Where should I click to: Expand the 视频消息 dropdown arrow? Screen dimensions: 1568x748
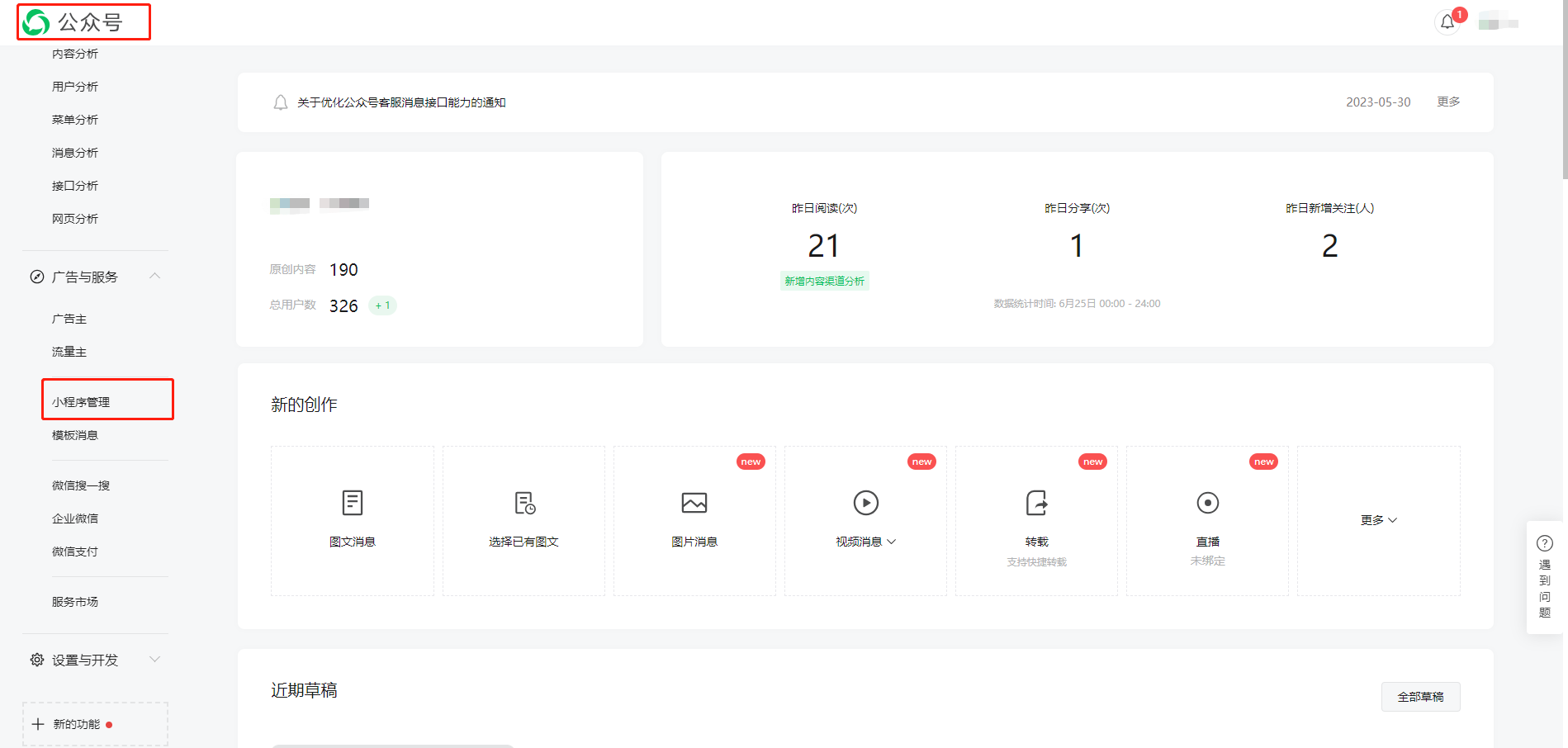pos(892,542)
